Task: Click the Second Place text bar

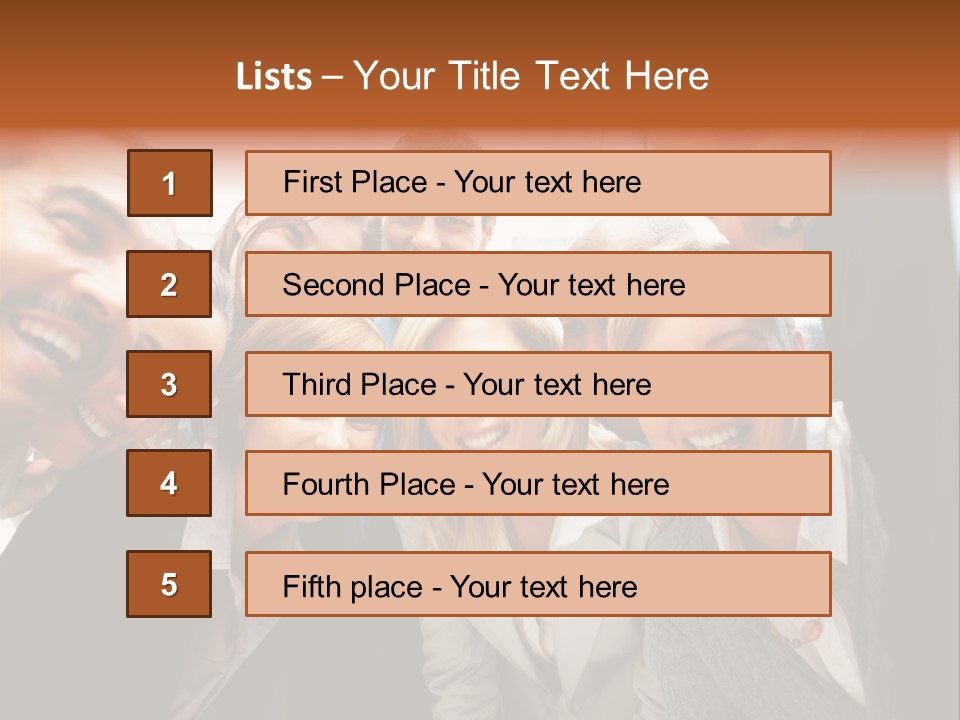Action: click(x=538, y=284)
